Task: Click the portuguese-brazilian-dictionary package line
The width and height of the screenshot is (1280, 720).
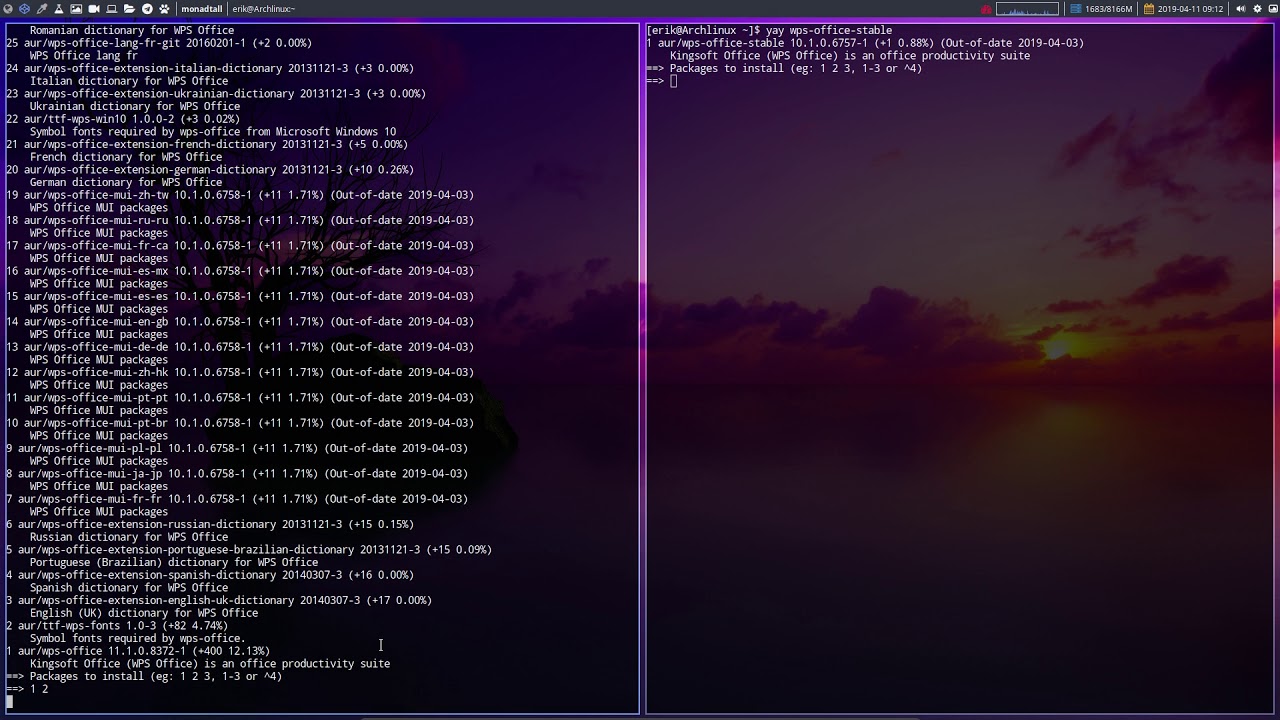Action: [249, 550]
